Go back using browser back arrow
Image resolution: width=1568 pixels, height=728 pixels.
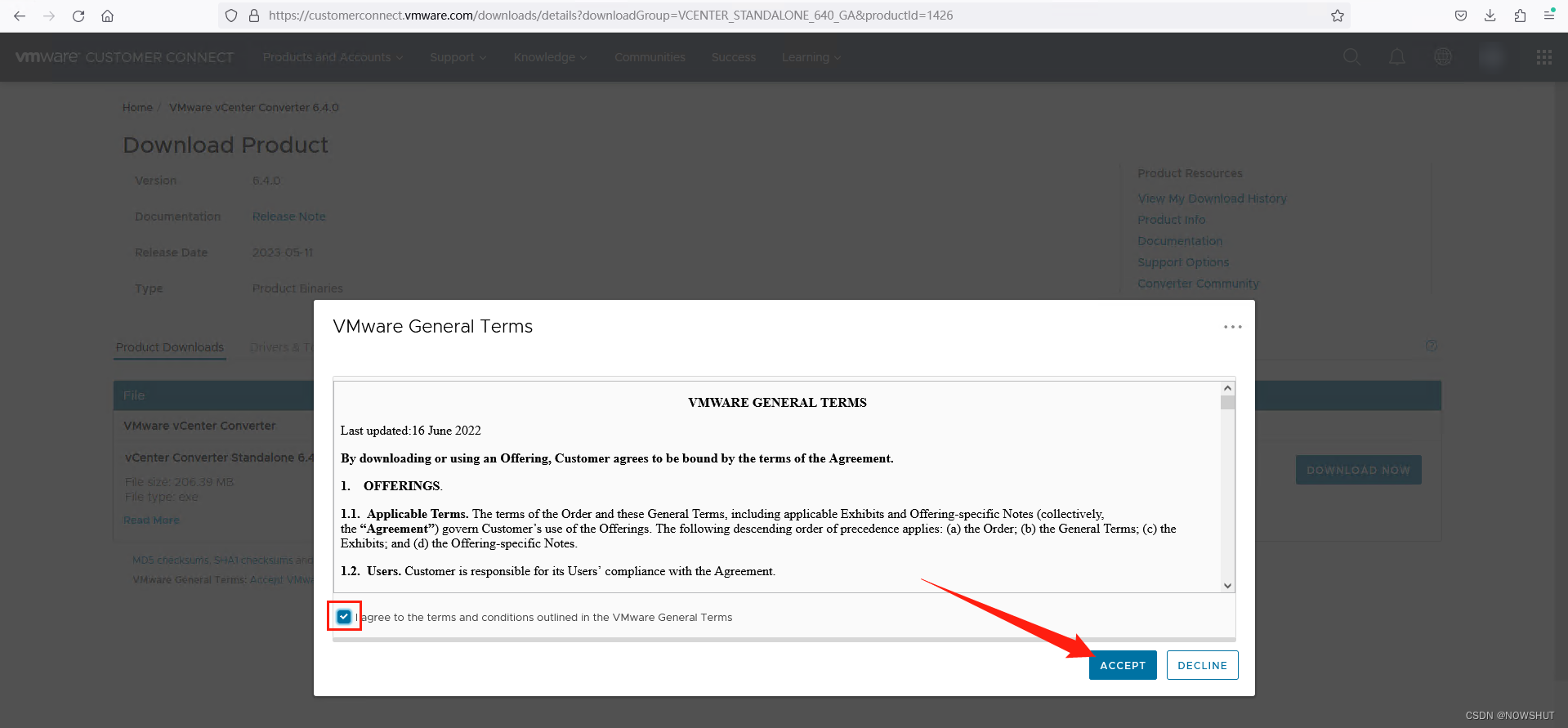[20, 16]
